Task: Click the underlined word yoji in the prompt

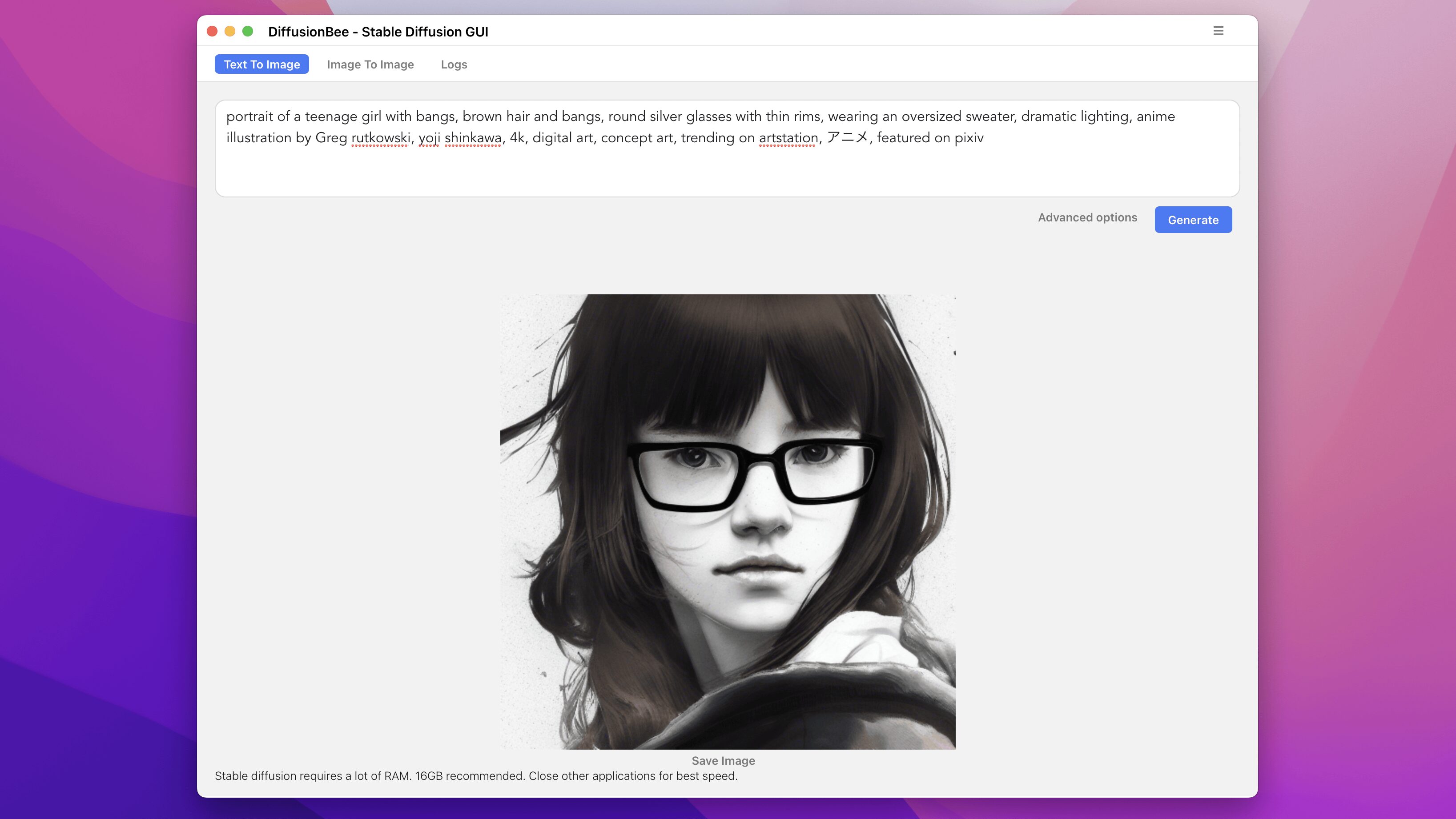Action: [429, 138]
